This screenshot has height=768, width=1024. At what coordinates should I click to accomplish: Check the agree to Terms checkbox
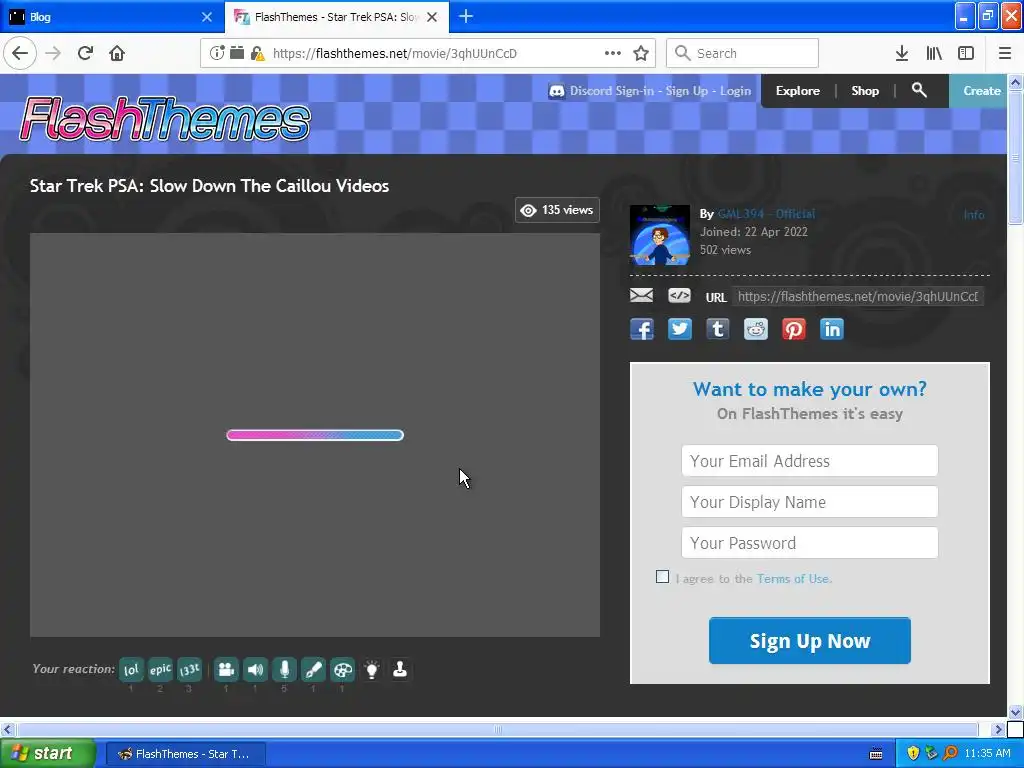pos(662,577)
